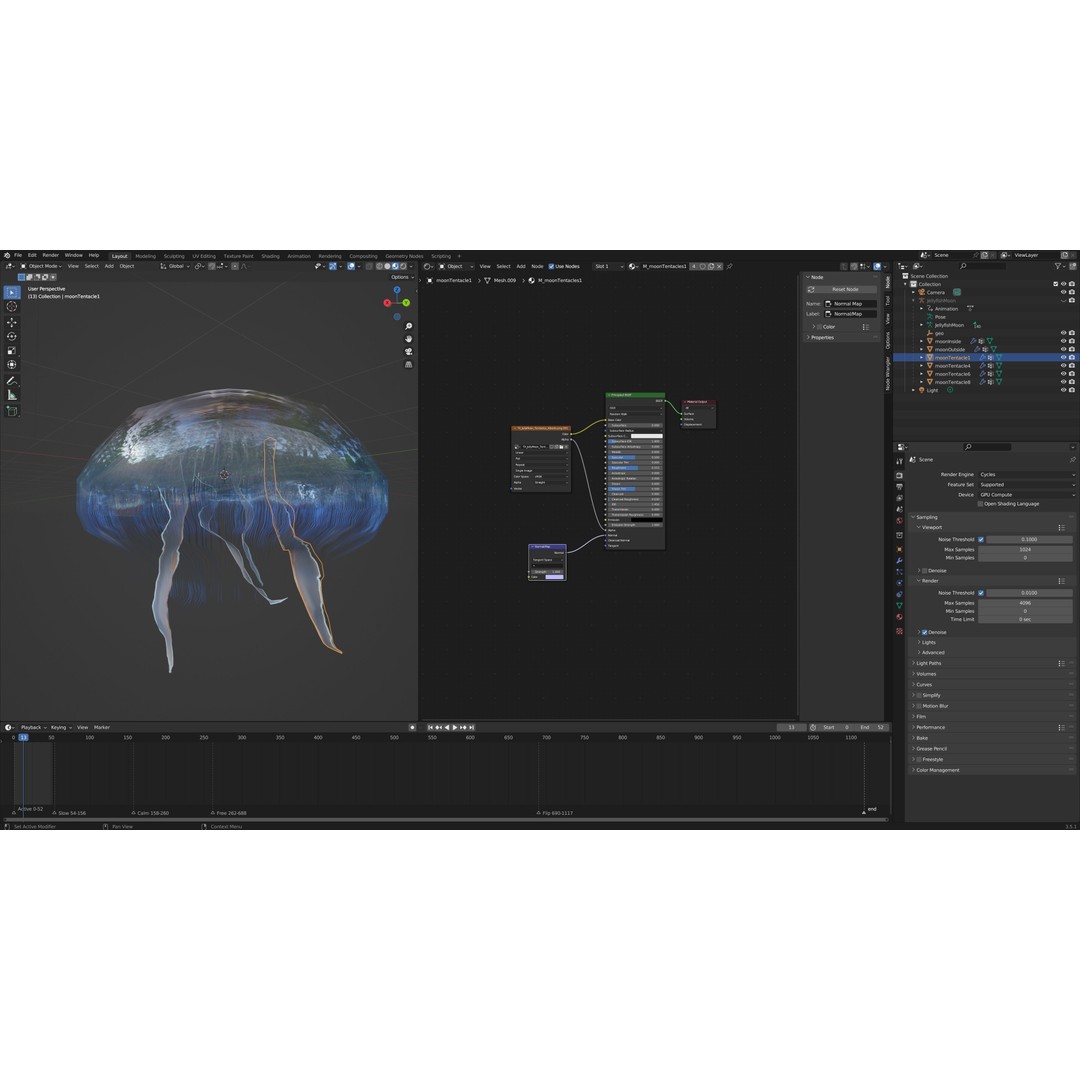Open the World properties tab icon
Screen dimensions: 1080x1080
coord(900,521)
